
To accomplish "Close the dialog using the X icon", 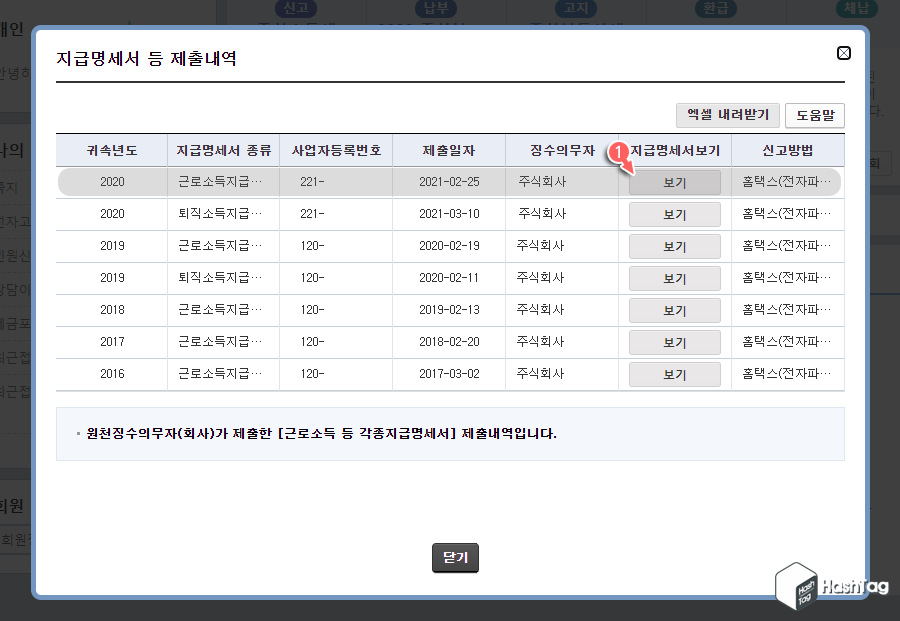I will pyautogui.click(x=844, y=53).
